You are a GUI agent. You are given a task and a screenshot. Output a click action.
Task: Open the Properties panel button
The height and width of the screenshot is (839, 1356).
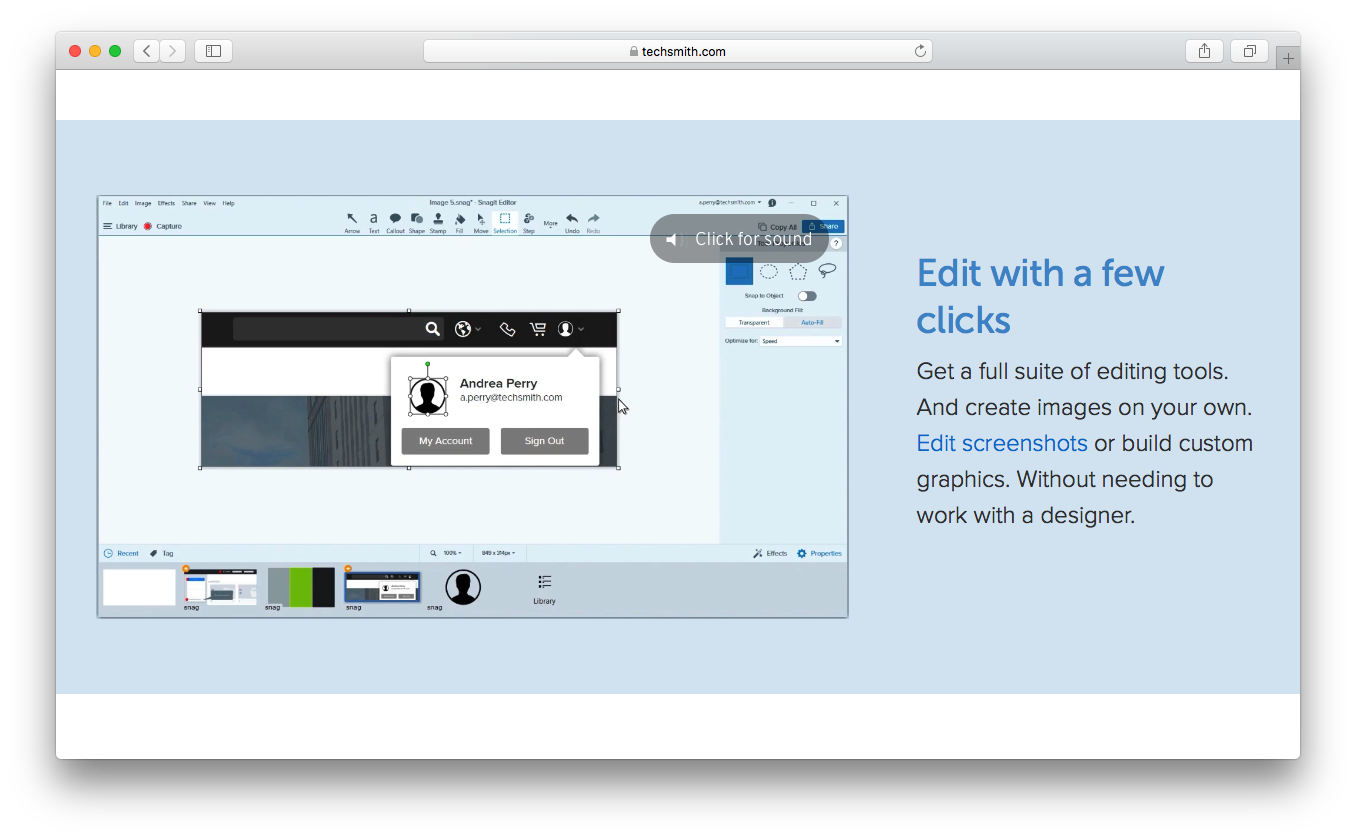(819, 553)
